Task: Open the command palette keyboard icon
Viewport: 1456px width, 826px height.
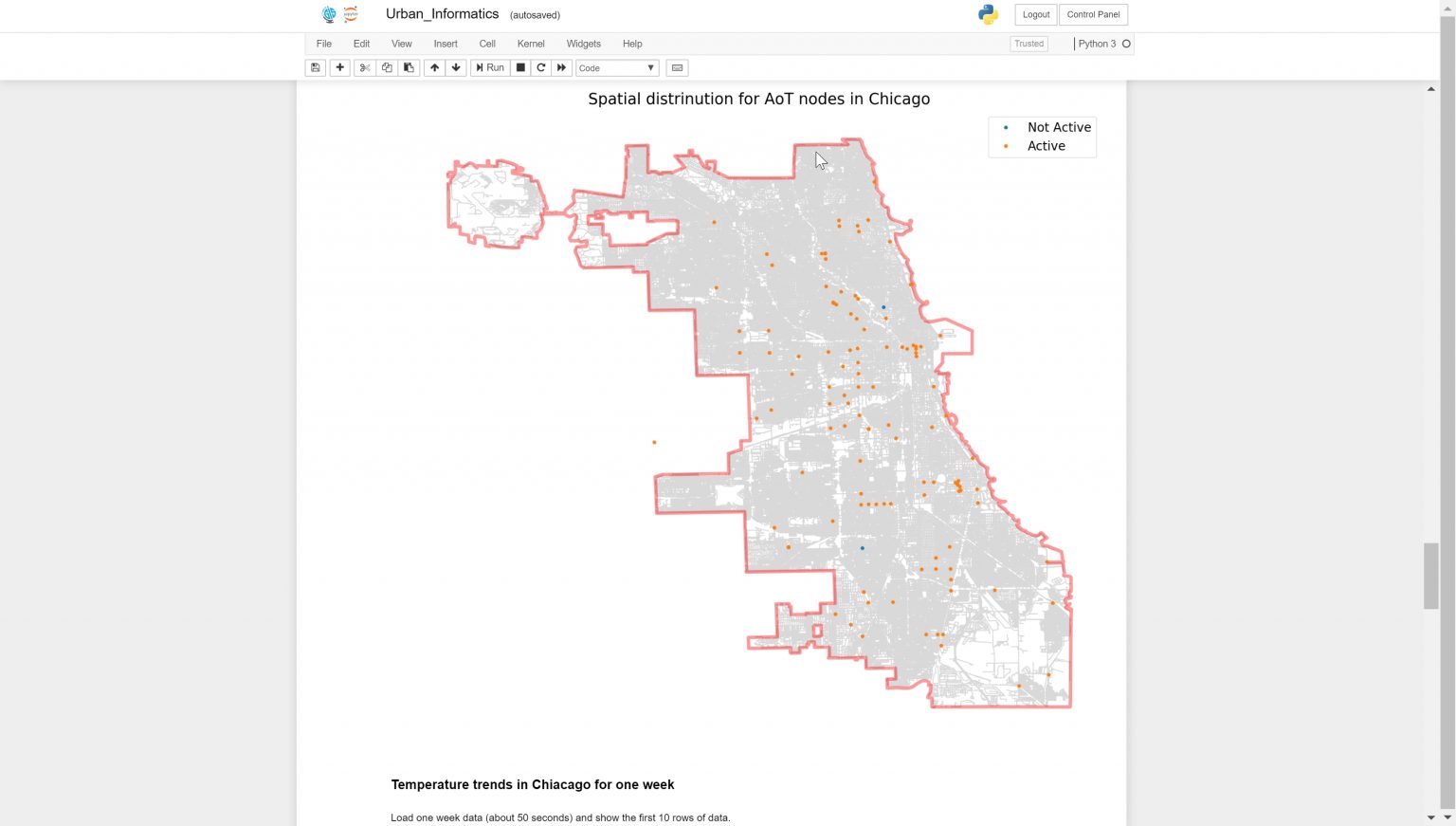Action: tap(677, 67)
